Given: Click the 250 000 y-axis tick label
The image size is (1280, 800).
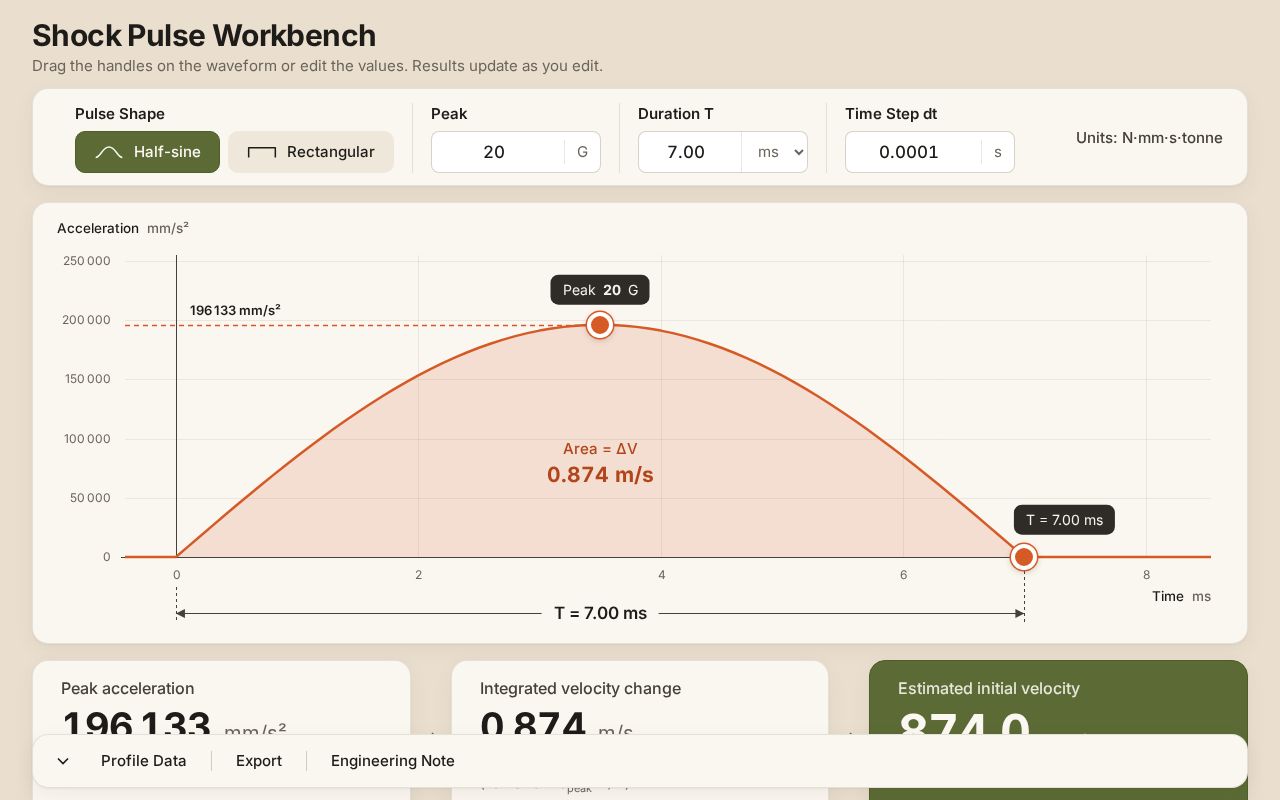Looking at the screenshot, I should coord(86,261).
